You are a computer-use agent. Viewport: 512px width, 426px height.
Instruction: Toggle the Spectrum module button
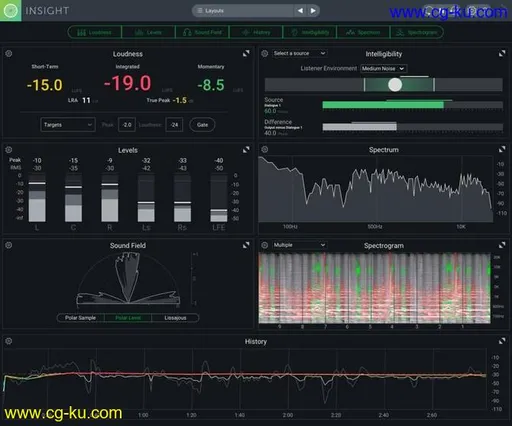363,32
